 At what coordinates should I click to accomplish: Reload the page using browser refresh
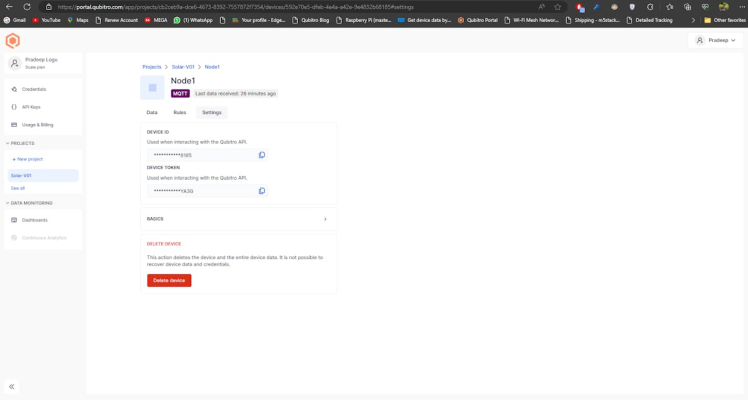coord(27,7)
